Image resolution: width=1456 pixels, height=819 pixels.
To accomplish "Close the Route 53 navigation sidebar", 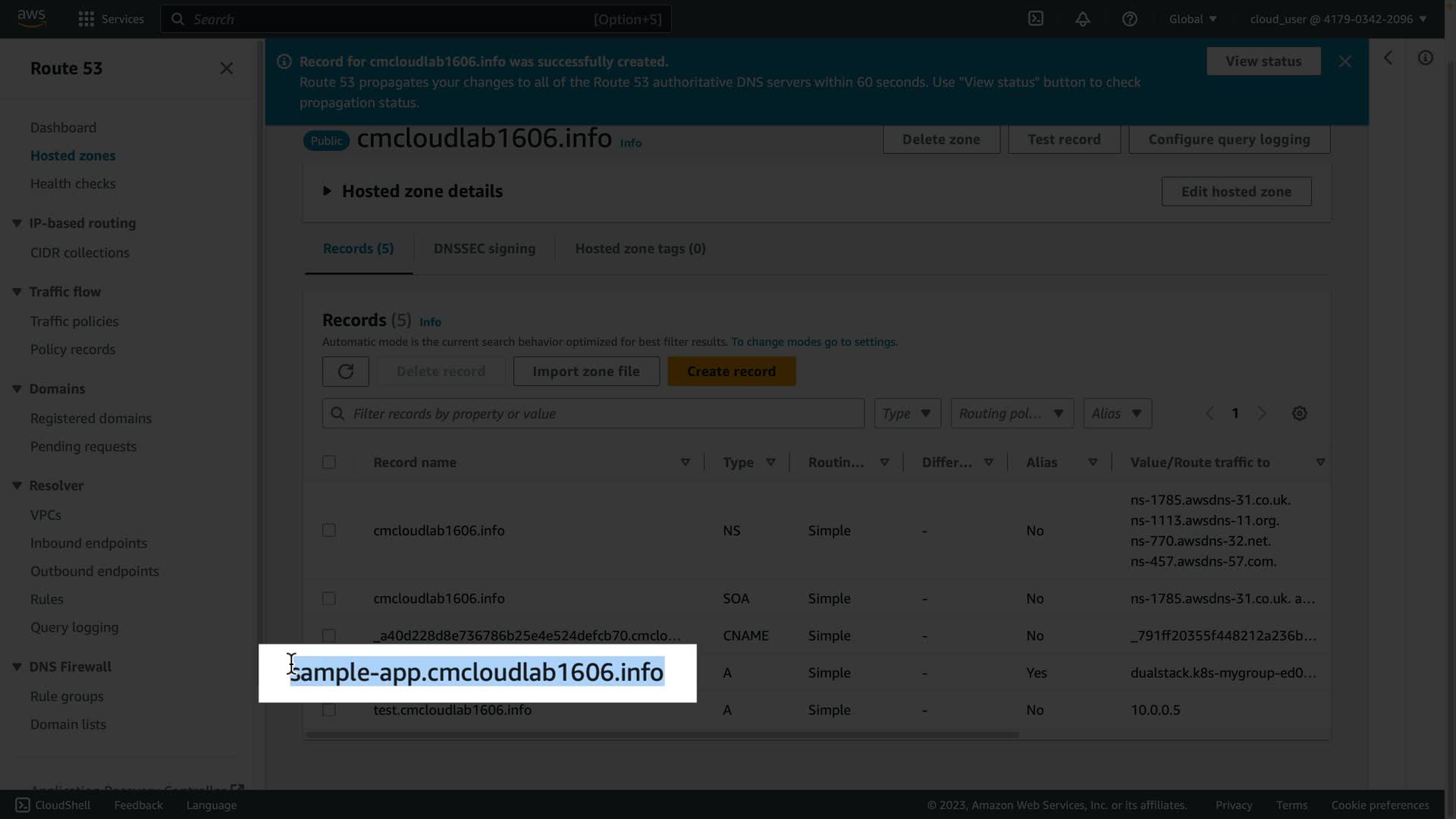I will pyautogui.click(x=226, y=68).
